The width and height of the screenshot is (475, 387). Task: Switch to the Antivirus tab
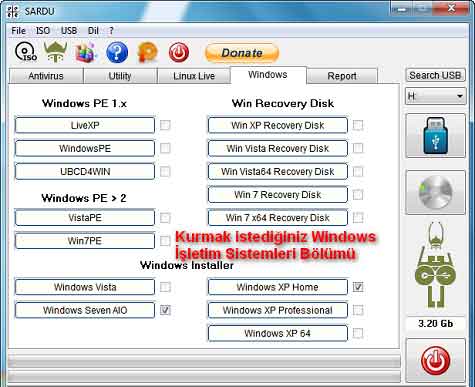[46, 76]
